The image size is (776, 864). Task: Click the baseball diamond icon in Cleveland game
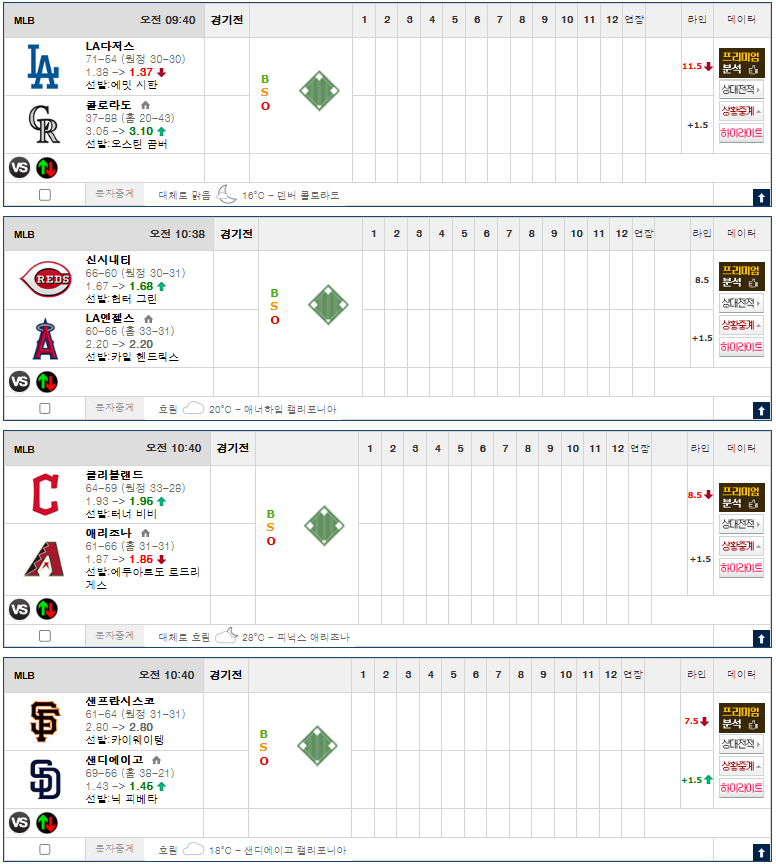(x=324, y=522)
